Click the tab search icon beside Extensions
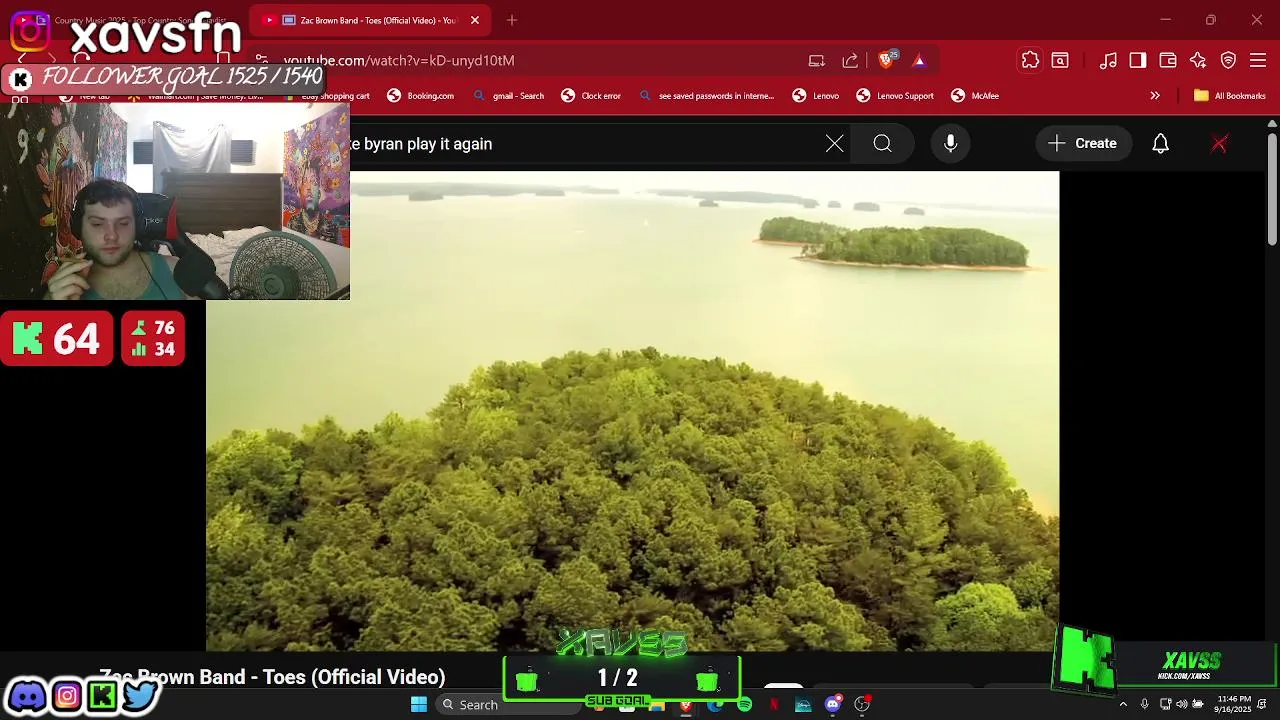Screen dimensions: 1280x720 pos(1060,60)
